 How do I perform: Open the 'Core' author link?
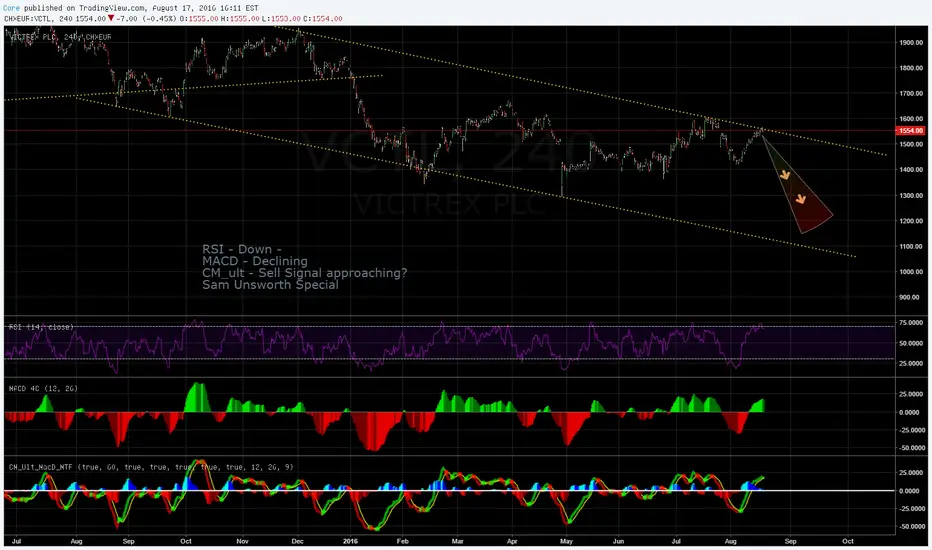tap(11, 8)
